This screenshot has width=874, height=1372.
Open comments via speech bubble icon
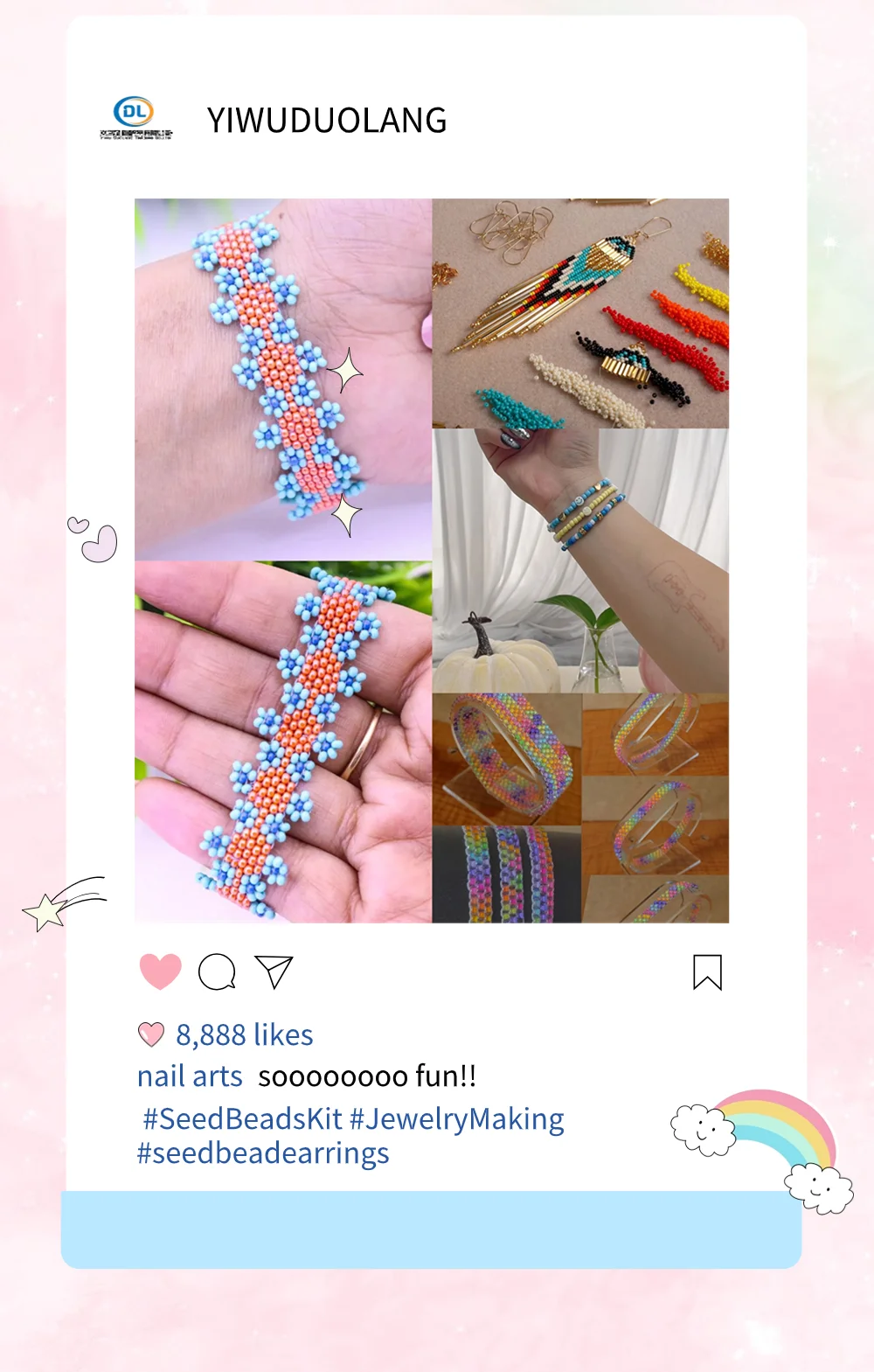click(x=217, y=972)
